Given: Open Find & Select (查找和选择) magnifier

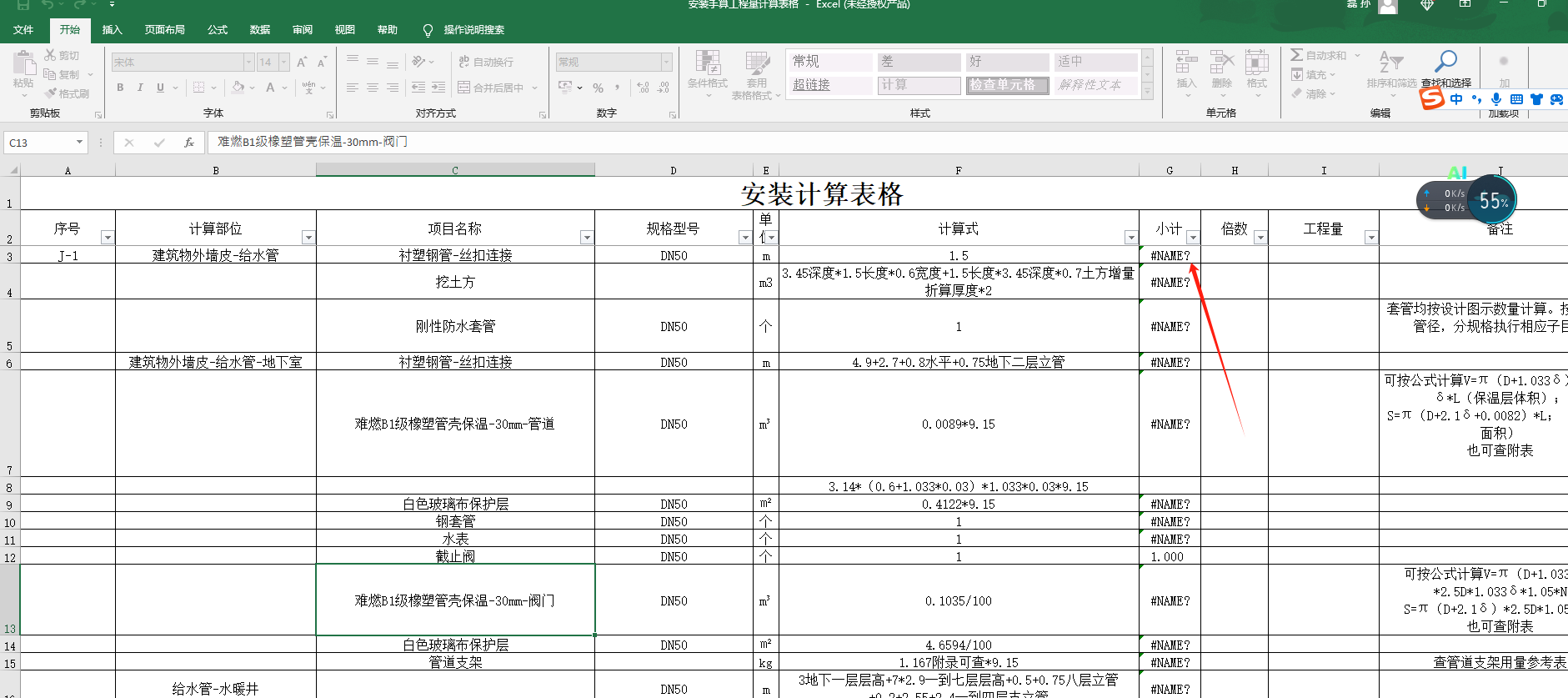Looking at the screenshot, I should pyautogui.click(x=1445, y=70).
